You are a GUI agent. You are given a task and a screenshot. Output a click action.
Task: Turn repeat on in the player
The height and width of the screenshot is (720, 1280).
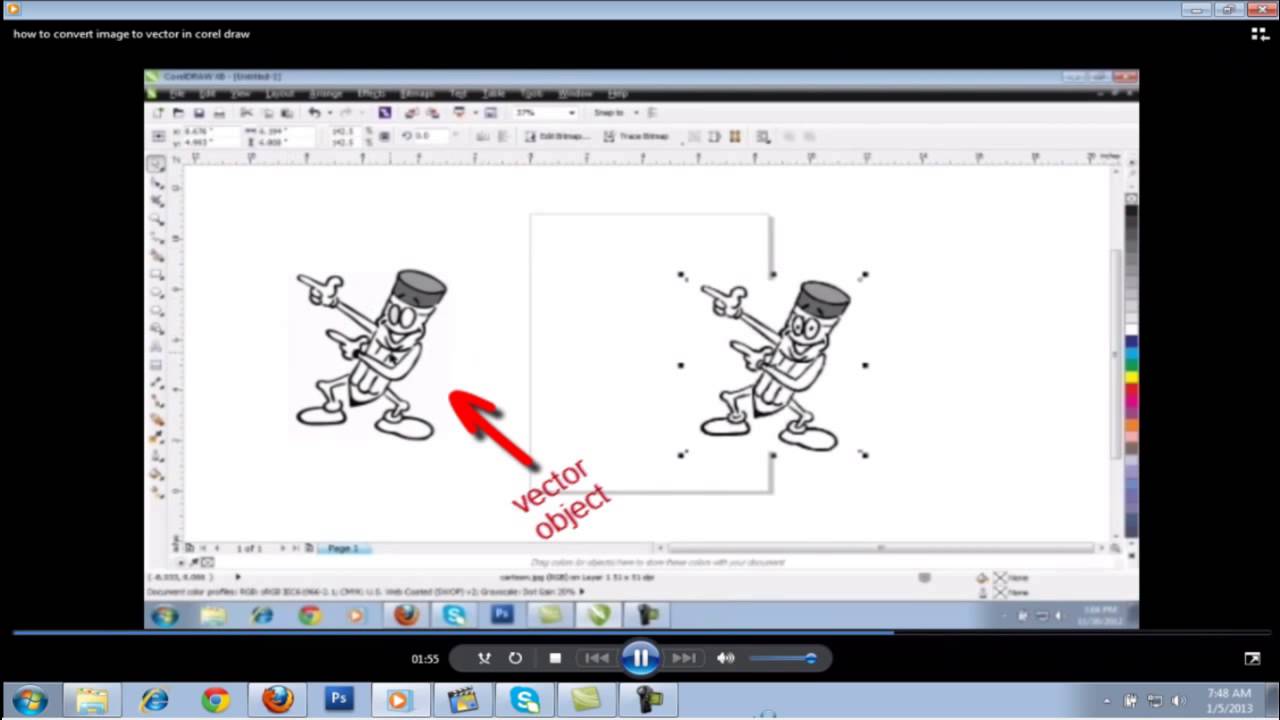(x=515, y=658)
